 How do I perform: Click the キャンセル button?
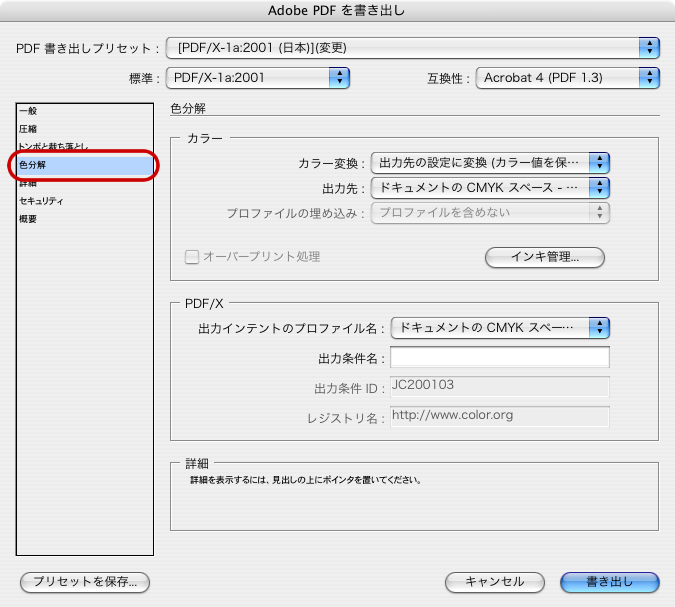pyautogui.click(x=495, y=582)
